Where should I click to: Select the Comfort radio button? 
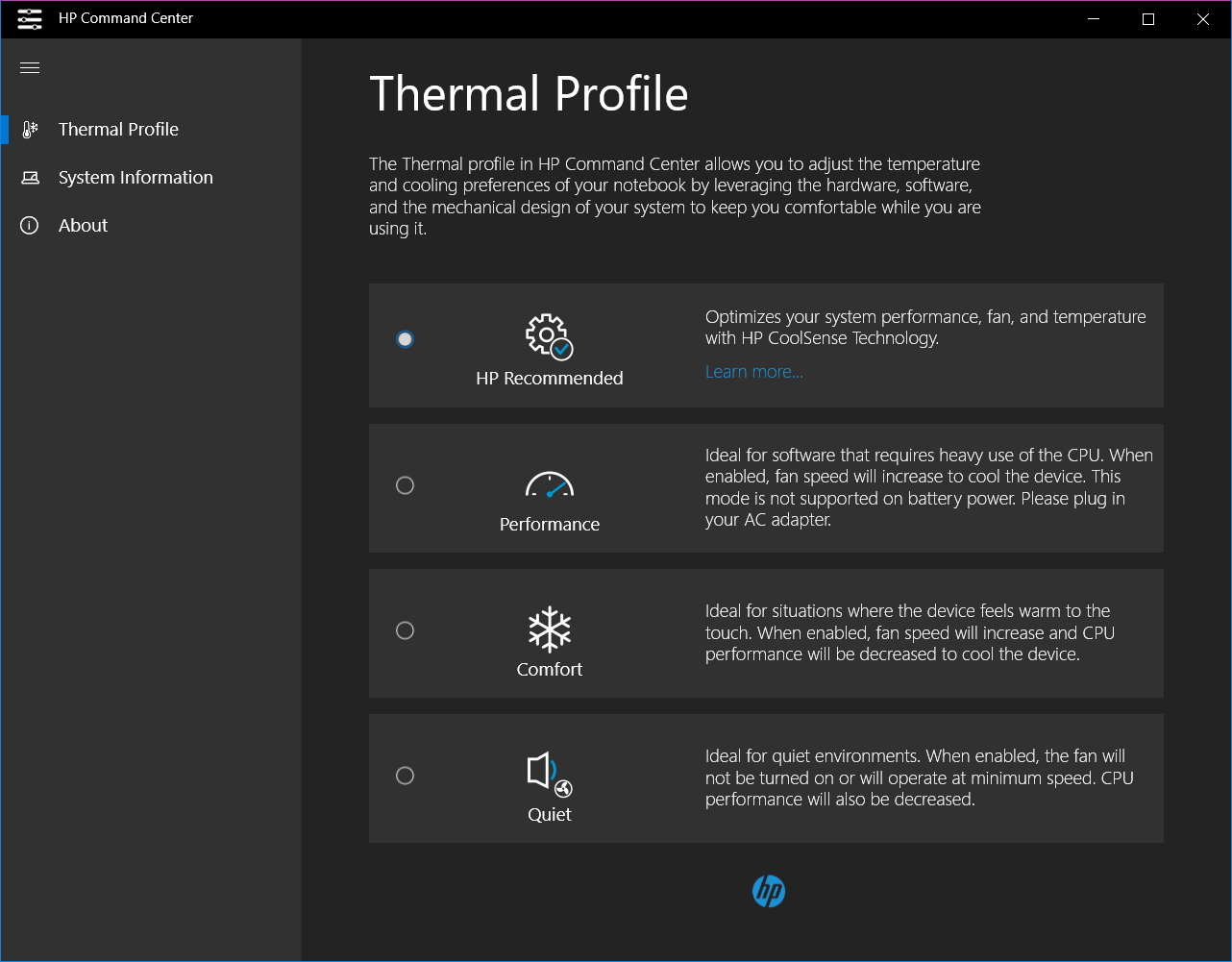click(x=406, y=630)
